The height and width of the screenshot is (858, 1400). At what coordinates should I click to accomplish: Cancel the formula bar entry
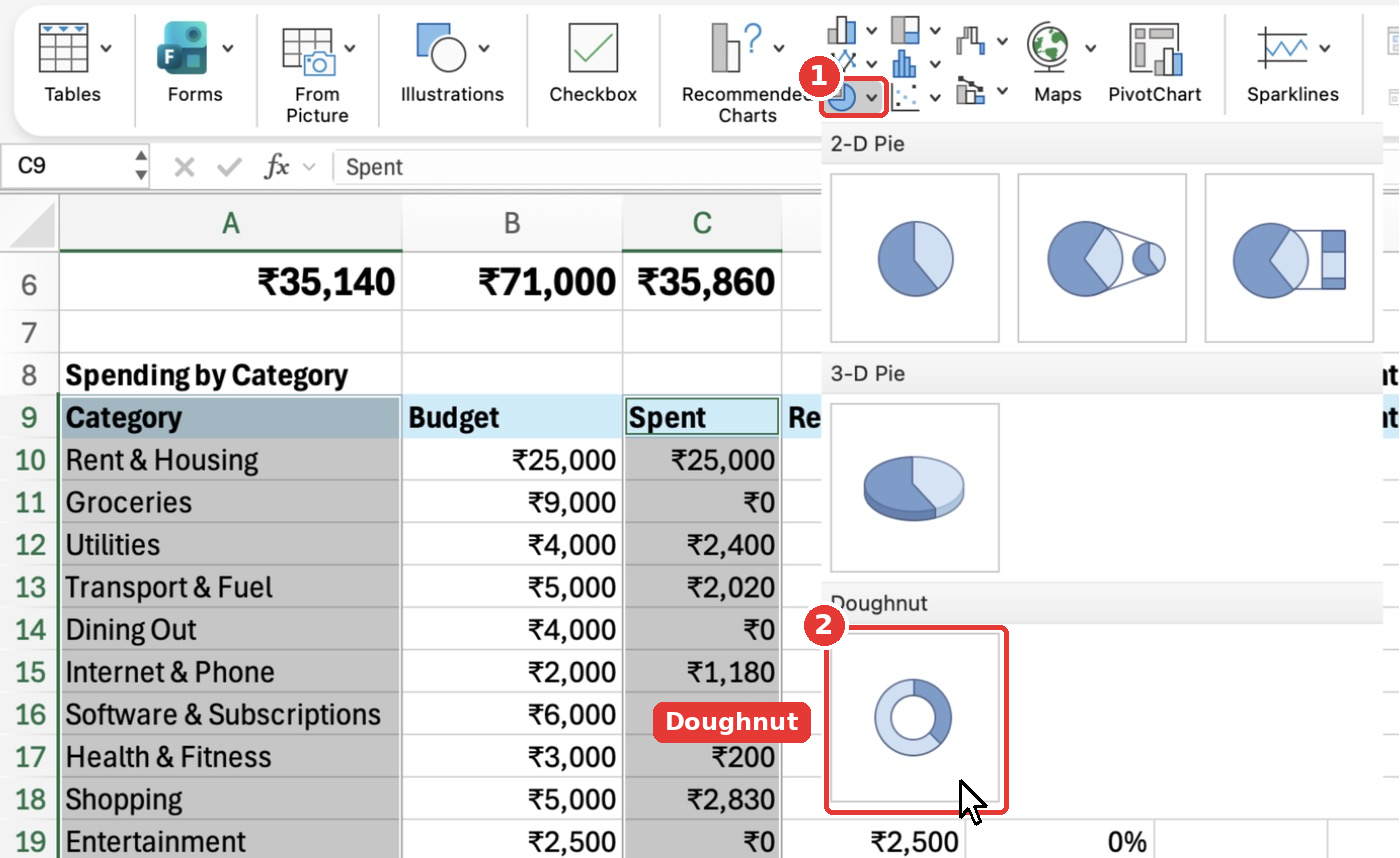click(x=184, y=167)
